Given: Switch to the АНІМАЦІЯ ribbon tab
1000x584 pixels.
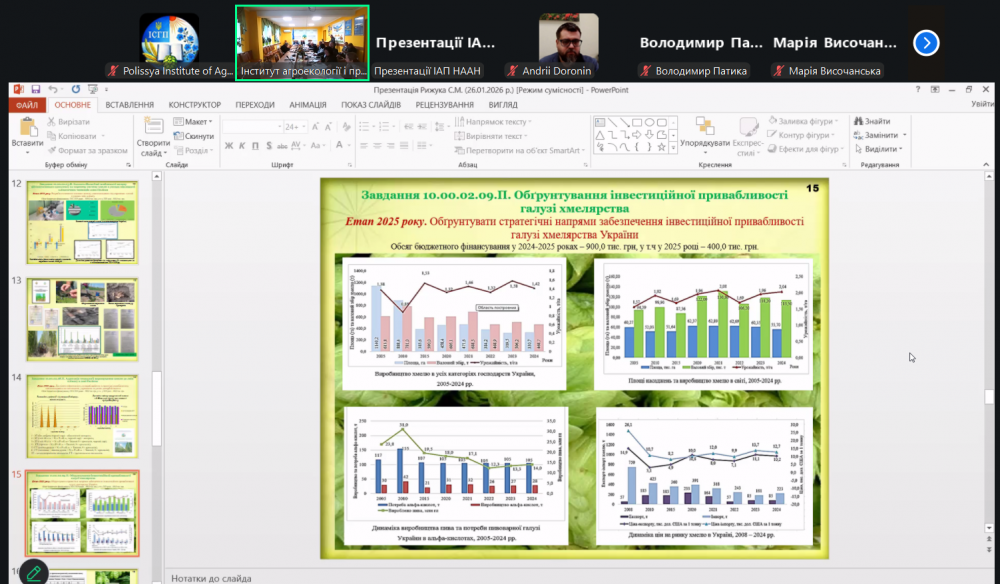Looking at the screenshot, I should tap(307, 104).
